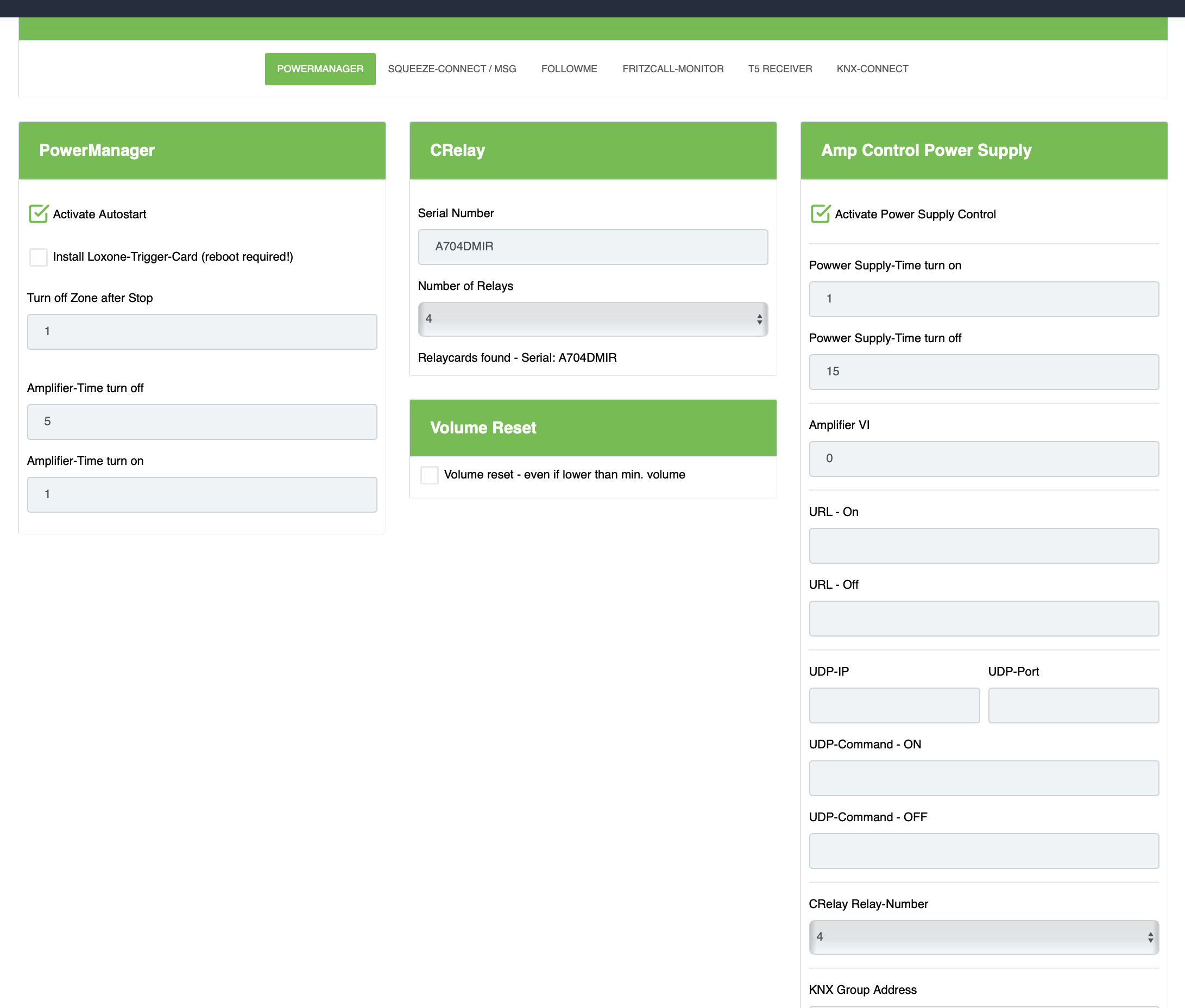Enable Install Loxone-Trigger-Card checkbox

(38, 256)
